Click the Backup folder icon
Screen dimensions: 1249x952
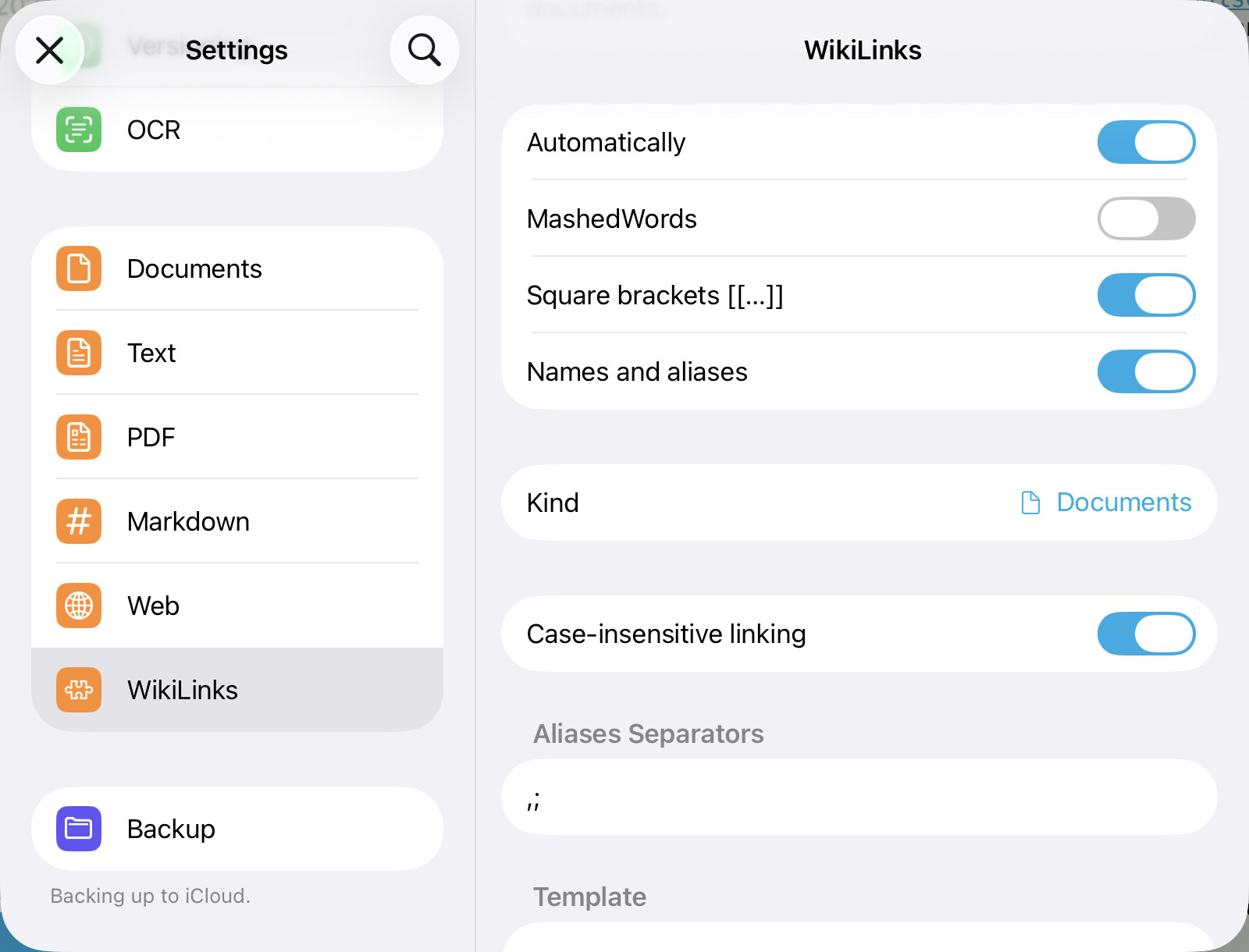(79, 829)
